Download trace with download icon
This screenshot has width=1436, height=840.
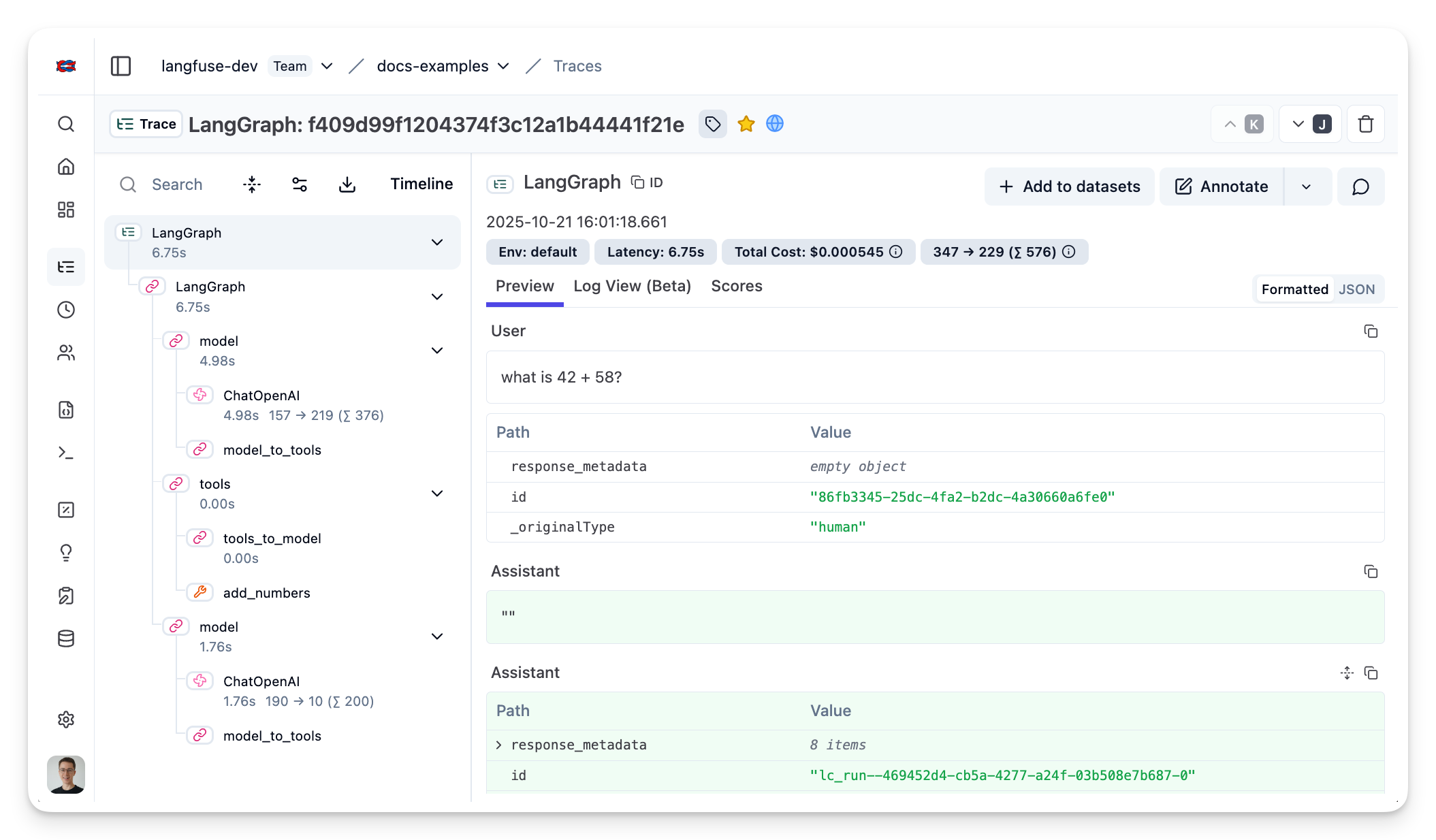pos(347,184)
